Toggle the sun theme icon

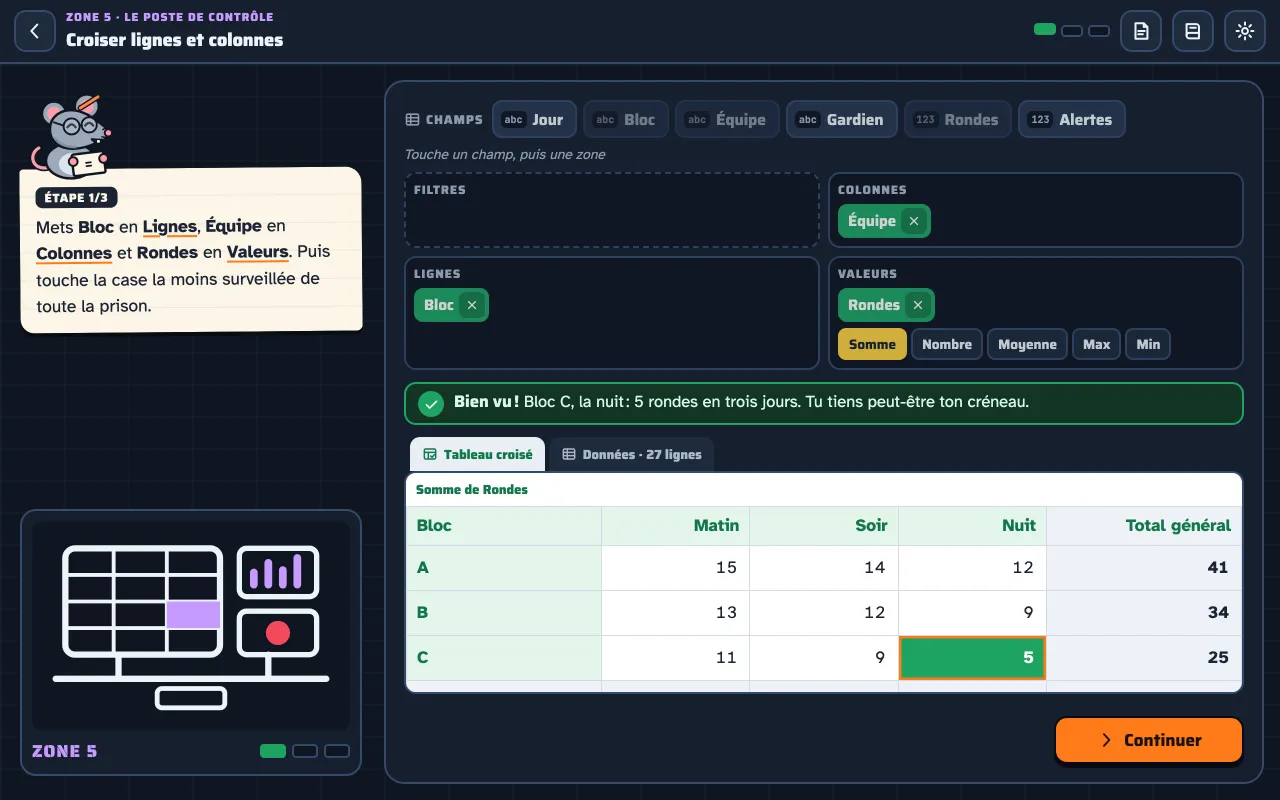point(1245,31)
